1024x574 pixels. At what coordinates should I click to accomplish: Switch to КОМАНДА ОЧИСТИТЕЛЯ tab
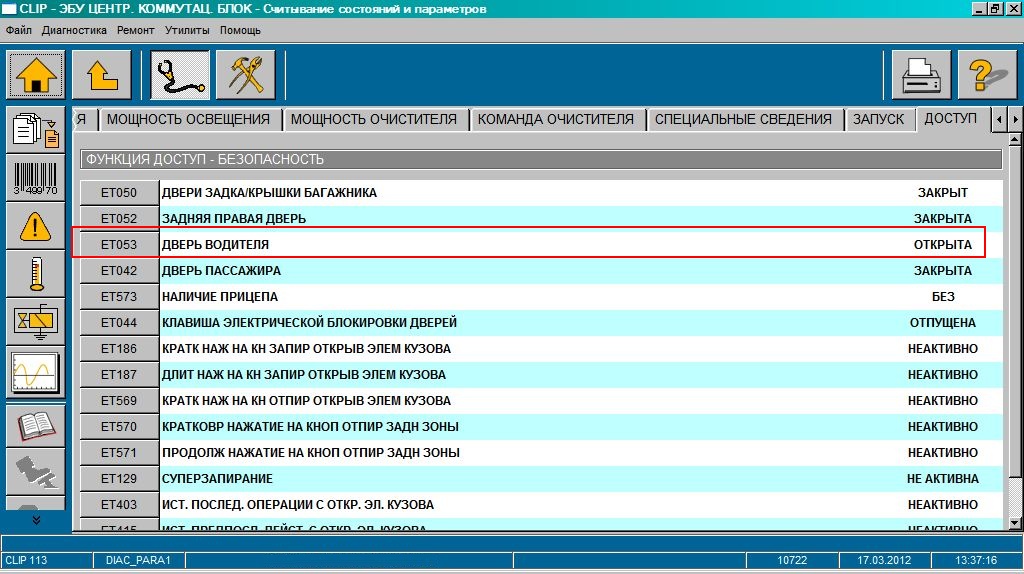point(556,120)
